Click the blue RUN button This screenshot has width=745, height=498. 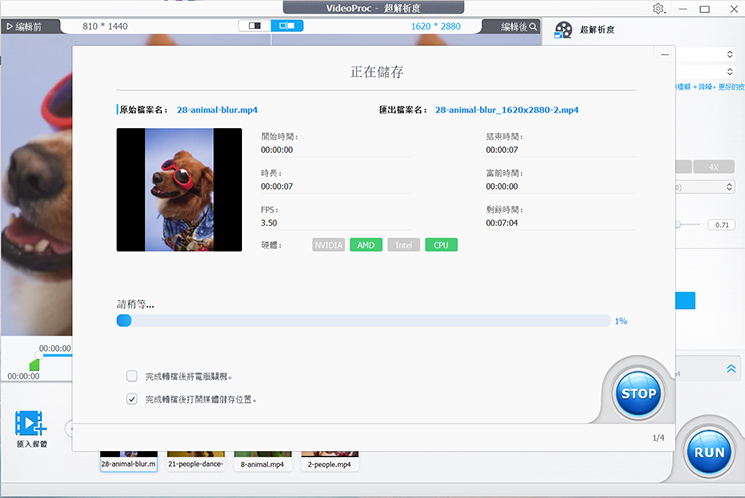click(x=709, y=452)
